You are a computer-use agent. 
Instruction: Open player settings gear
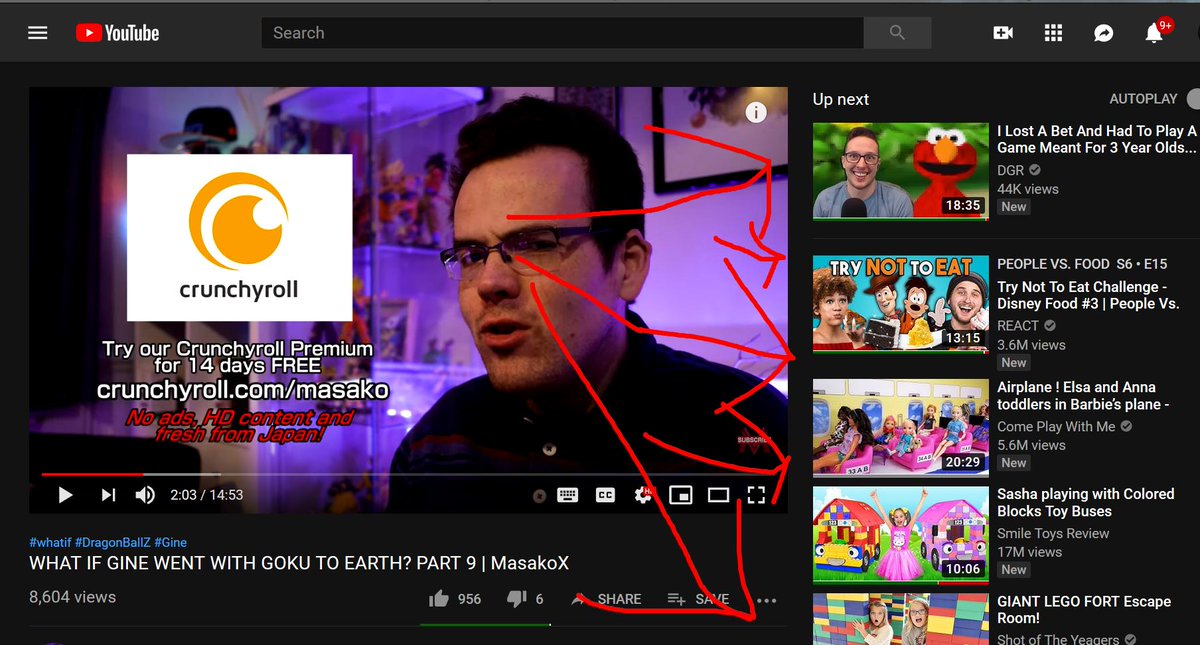643,495
